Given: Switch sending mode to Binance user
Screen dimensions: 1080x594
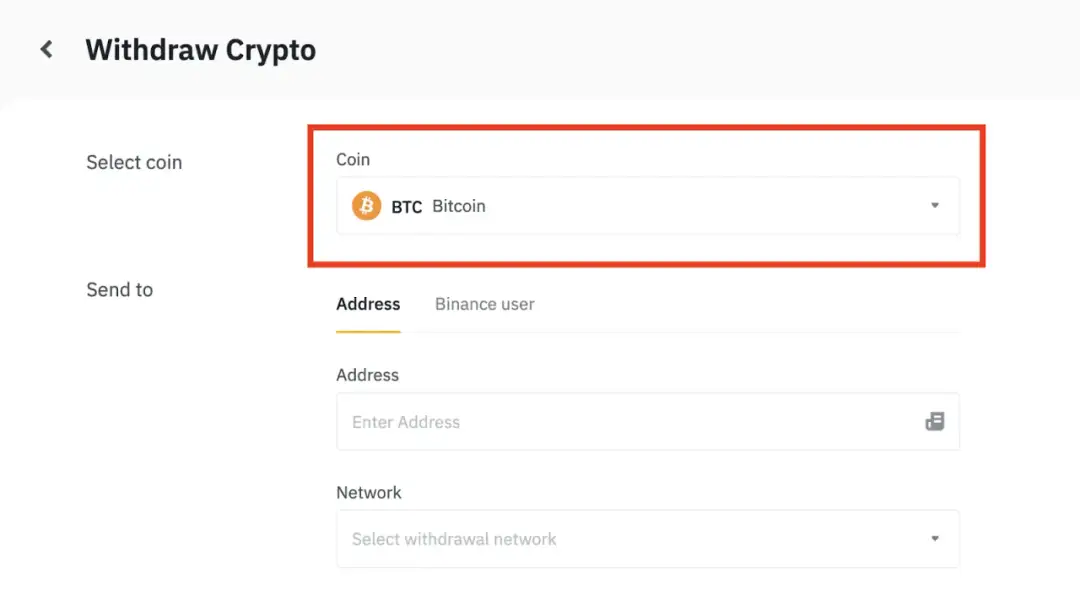Looking at the screenshot, I should 484,304.
